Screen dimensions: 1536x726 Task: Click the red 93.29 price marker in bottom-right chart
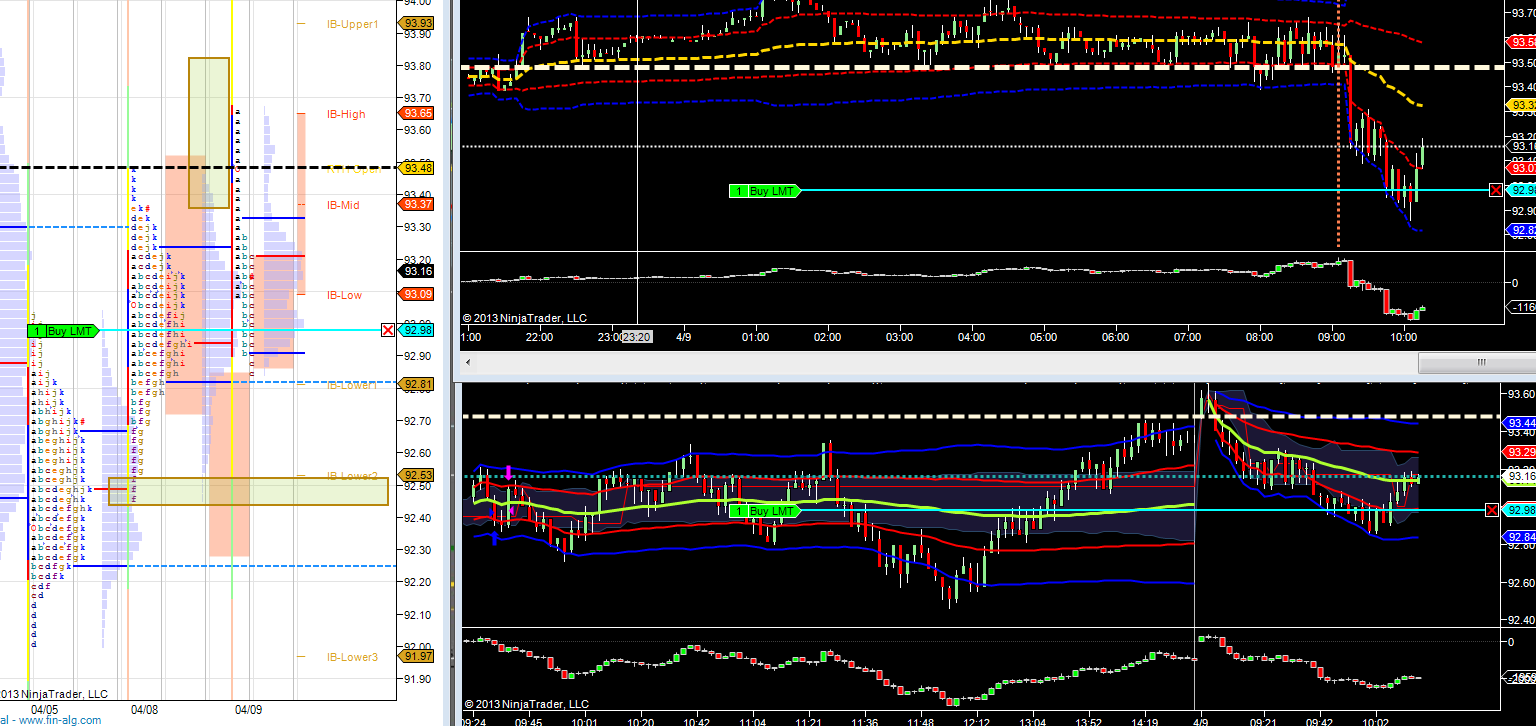point(1518,453)
